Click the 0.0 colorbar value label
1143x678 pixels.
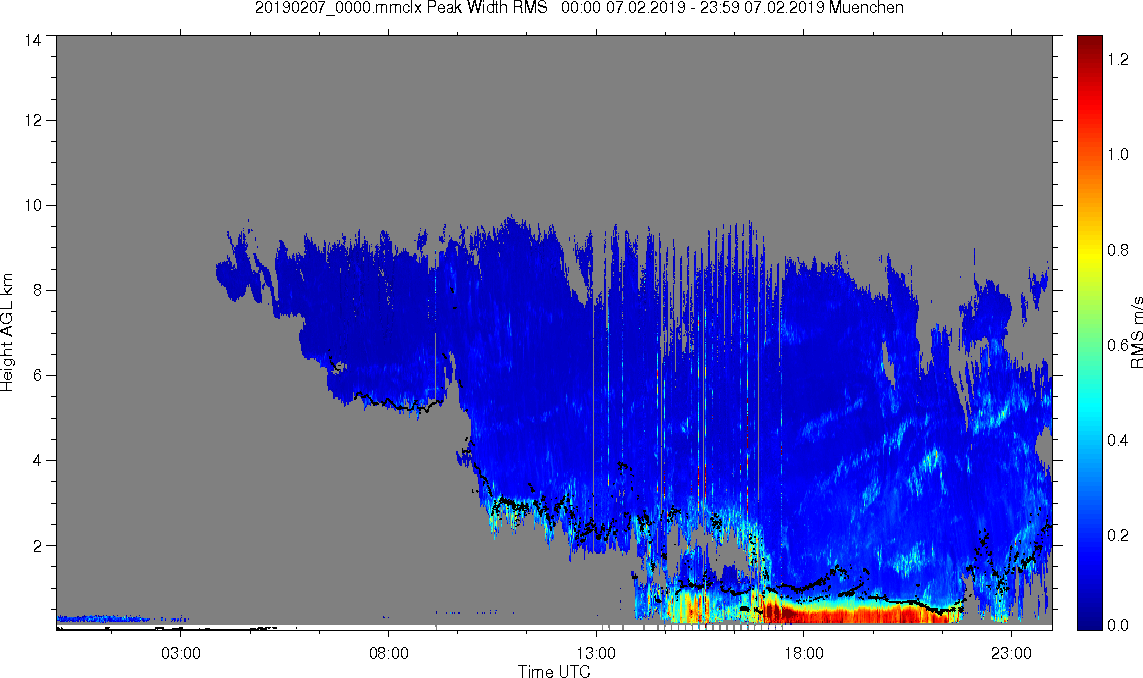click(x=1118, y=625)
